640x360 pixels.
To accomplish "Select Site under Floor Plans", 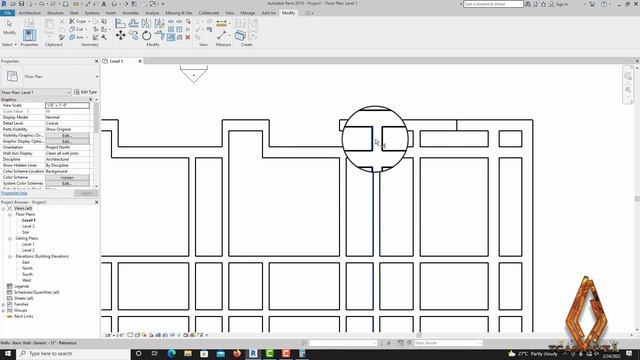I will pos(25,232).
